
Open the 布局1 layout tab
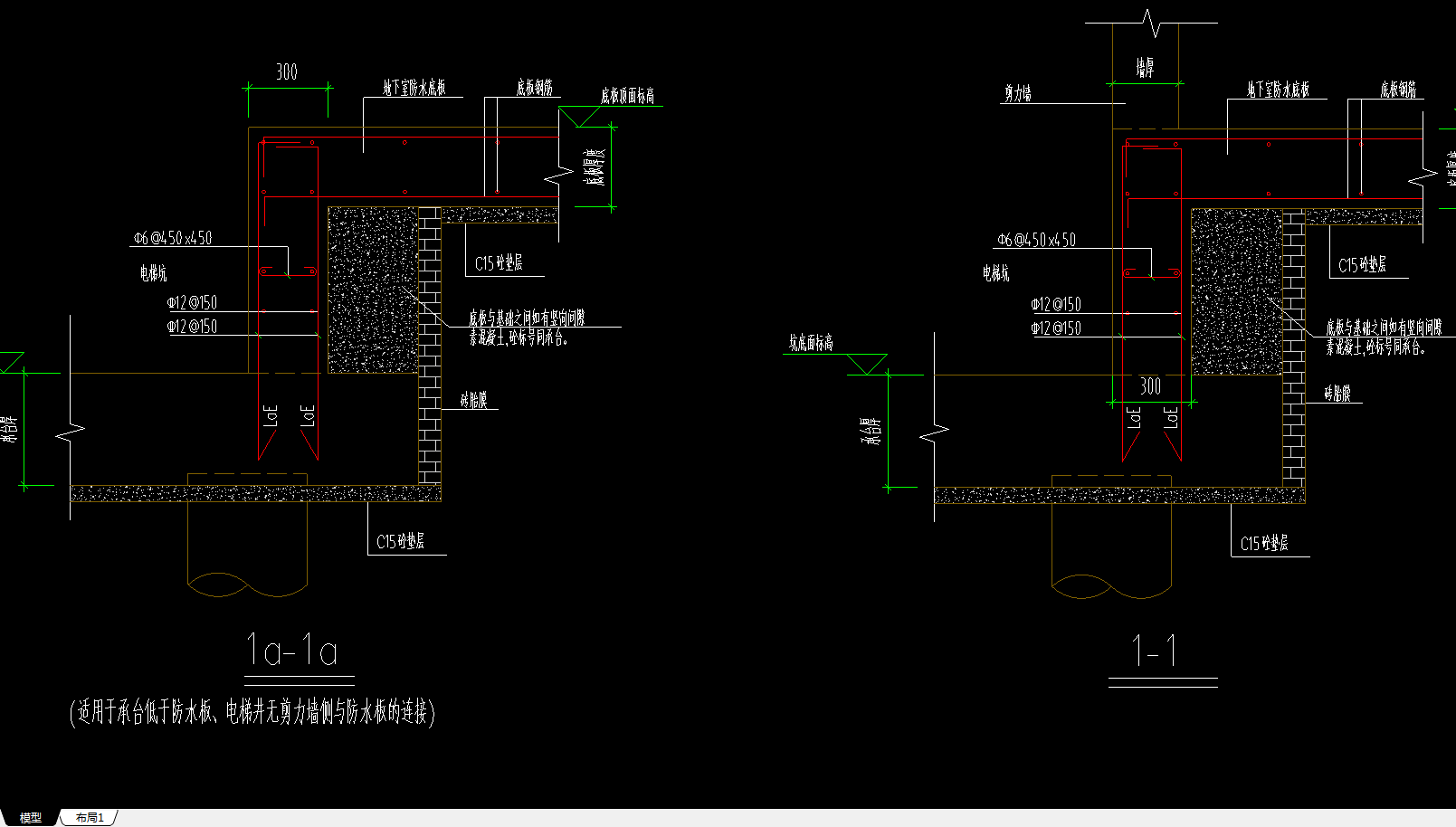coord(90,817)
